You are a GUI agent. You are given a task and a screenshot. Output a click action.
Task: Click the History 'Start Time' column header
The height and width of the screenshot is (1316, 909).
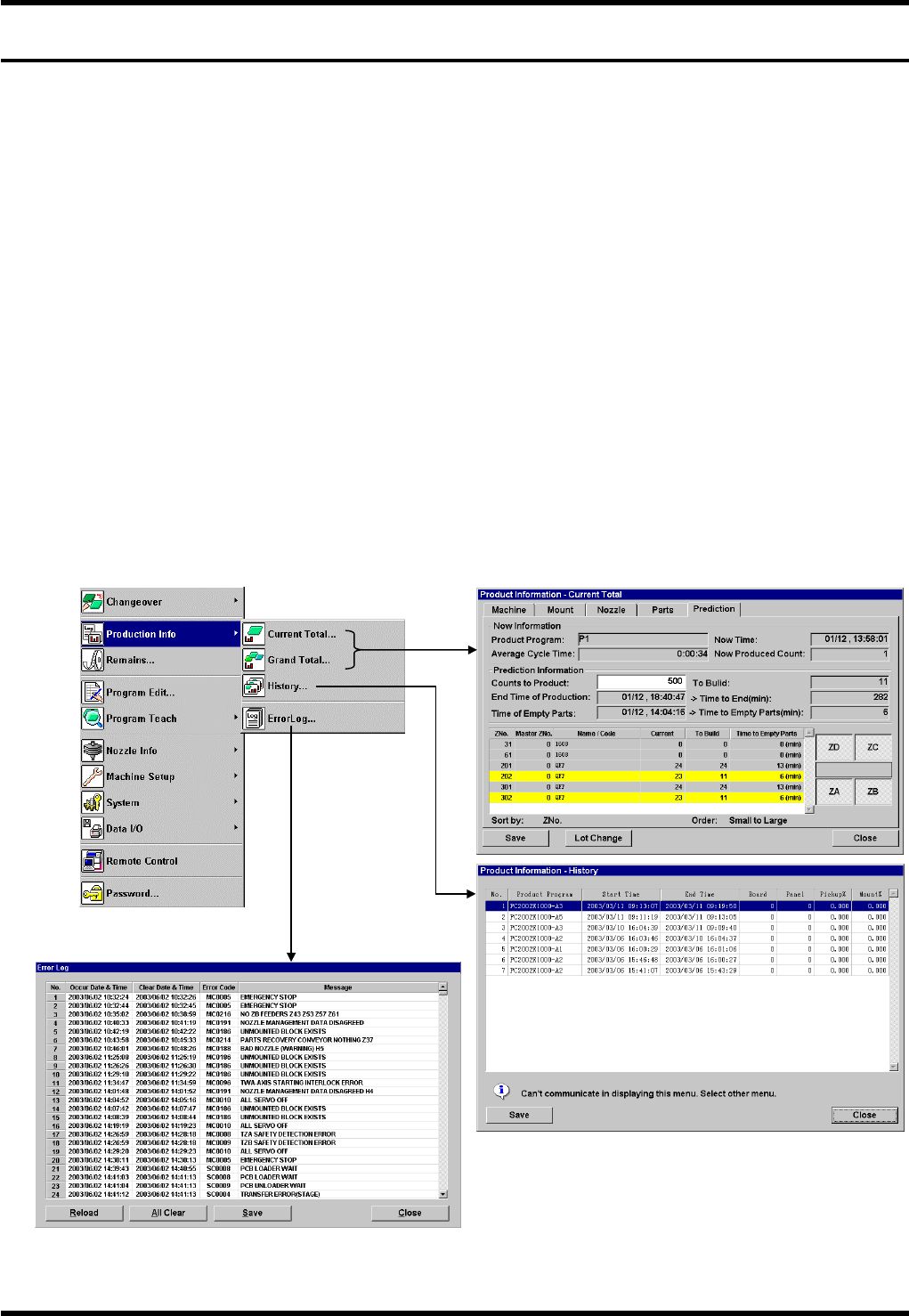point(621,894)
